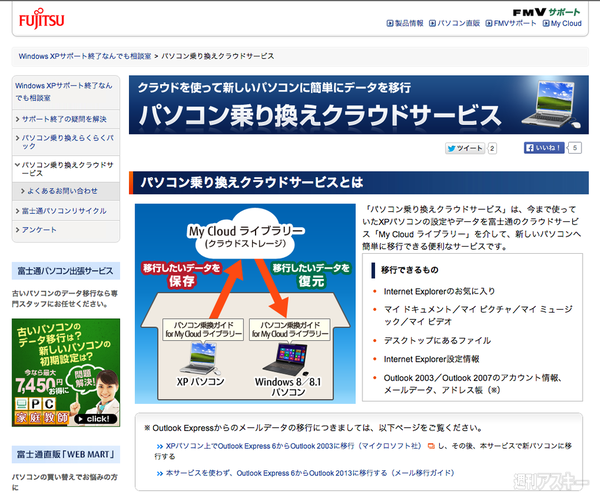Image resolution: width=600 pixels, height=501 pixels.
Task: Open アンケート sidebar item
Action: click(39, 230)
